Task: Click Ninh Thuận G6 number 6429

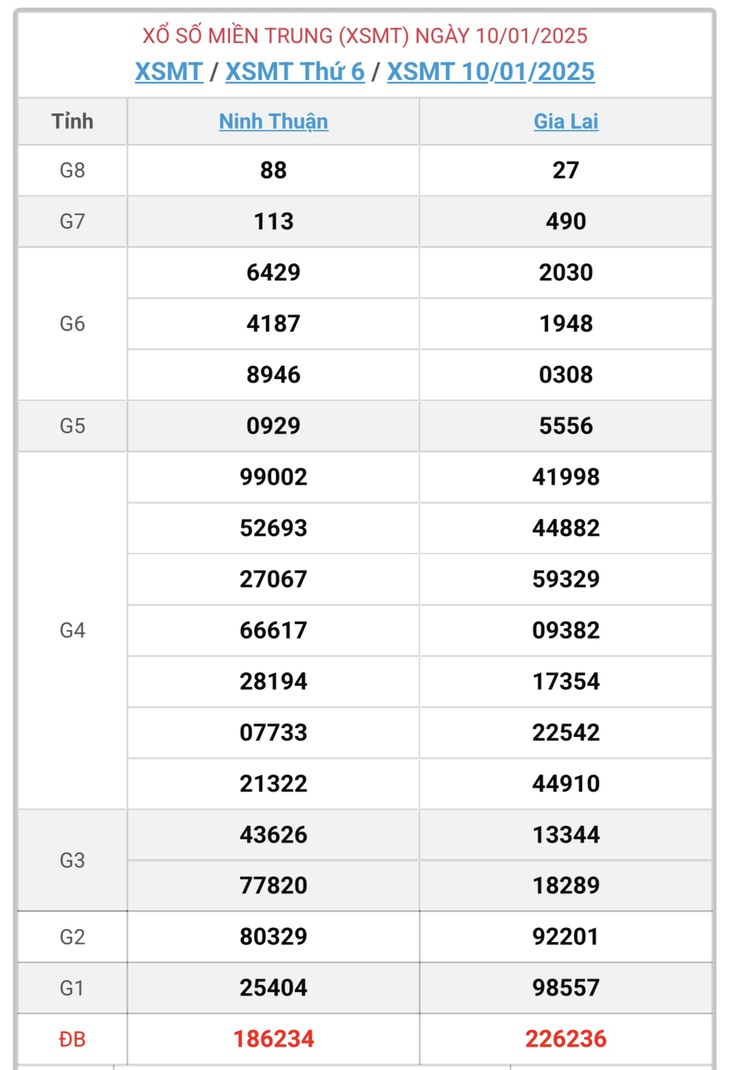Action: pyautogui.click(x=274, y=272)
